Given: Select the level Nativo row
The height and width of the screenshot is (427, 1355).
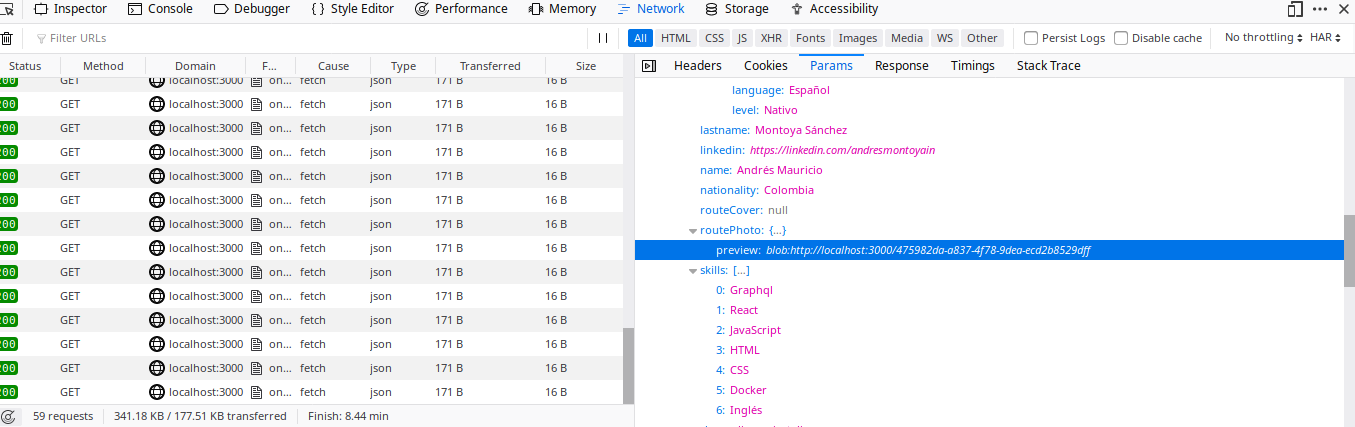Looking at the screenshot, I should click(989, 110).
